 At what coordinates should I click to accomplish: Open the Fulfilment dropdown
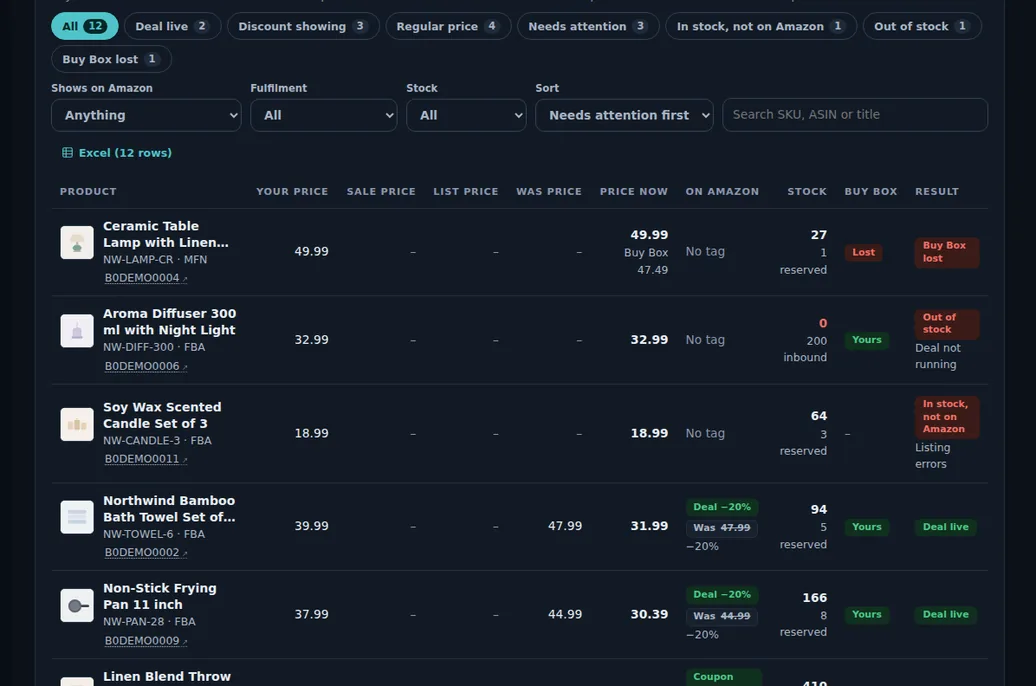(324, 115)
